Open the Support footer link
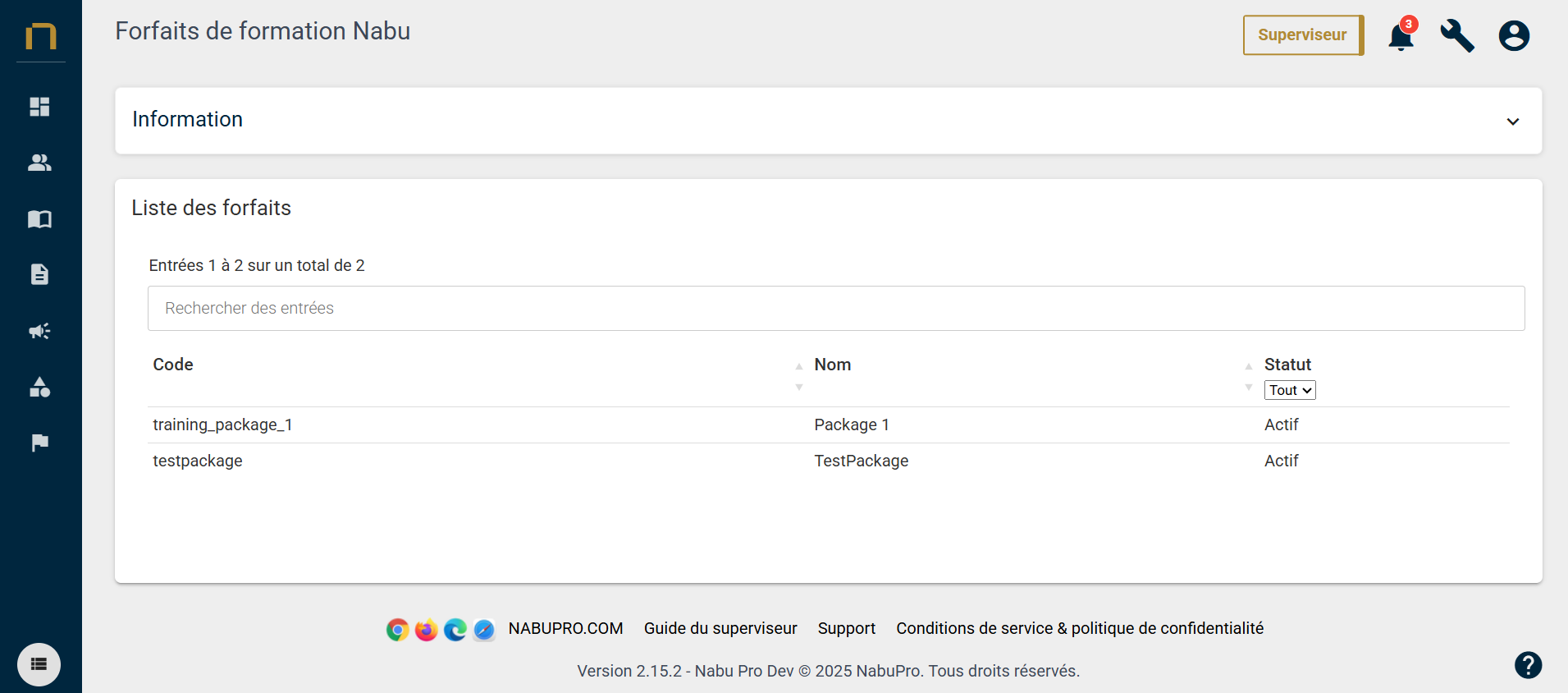Screen dimensions: 1568x693 (847, 628)
